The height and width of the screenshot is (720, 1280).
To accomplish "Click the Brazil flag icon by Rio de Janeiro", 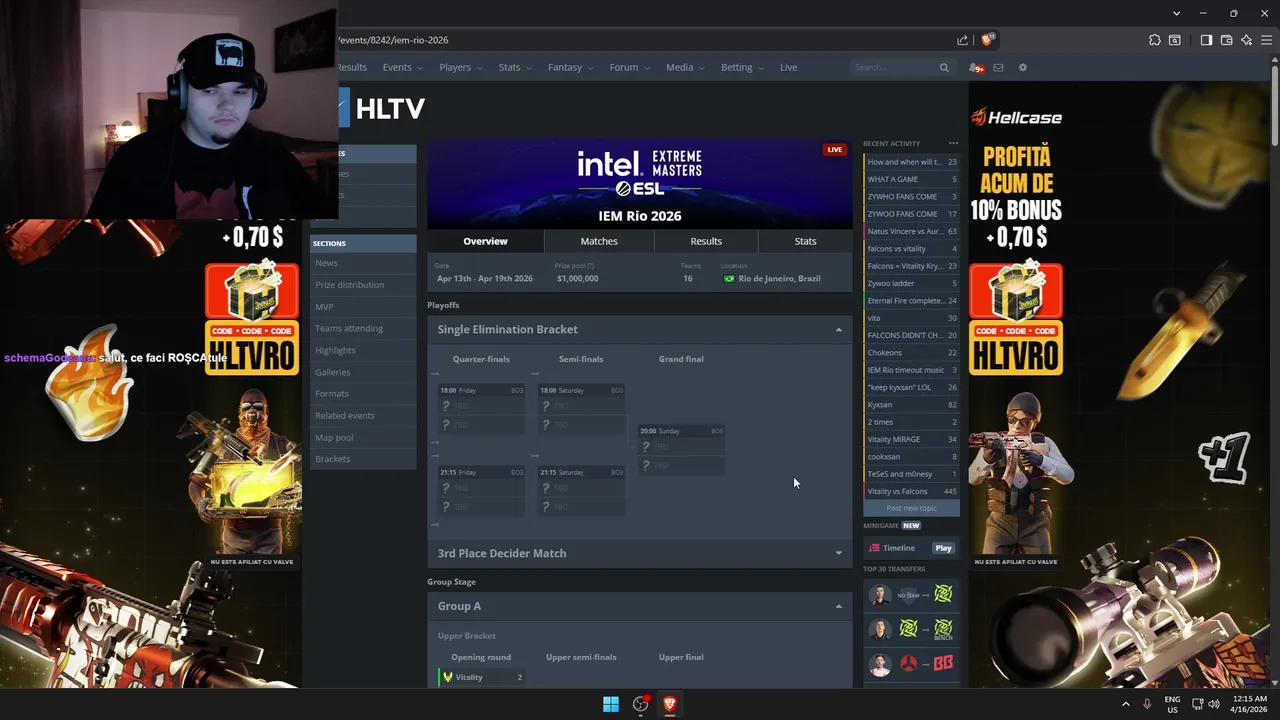I will pyautogui.click(x=729, y=279).
